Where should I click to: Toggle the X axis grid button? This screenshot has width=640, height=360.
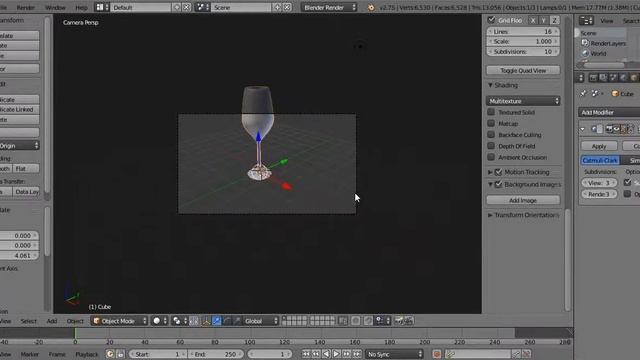[533, 20]
